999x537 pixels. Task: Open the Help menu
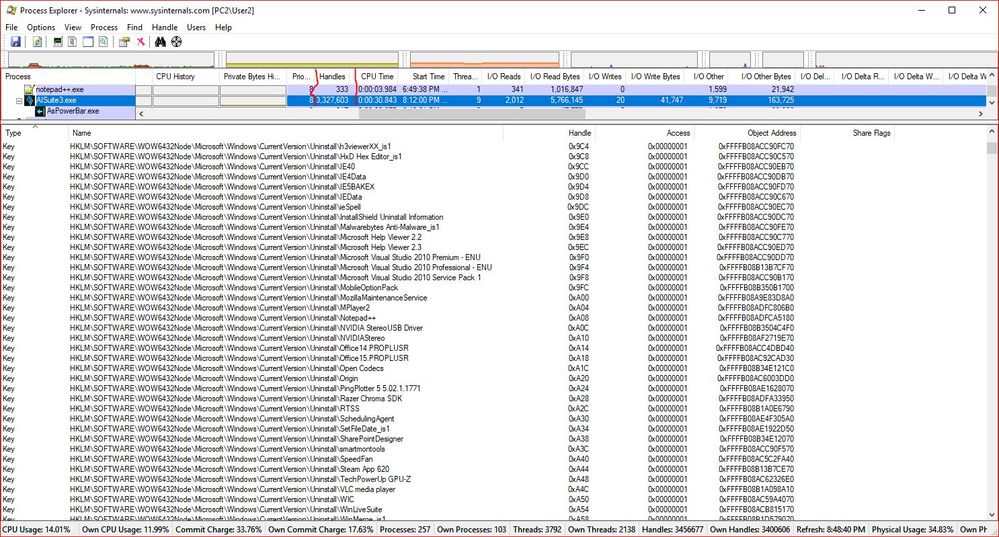223,27
